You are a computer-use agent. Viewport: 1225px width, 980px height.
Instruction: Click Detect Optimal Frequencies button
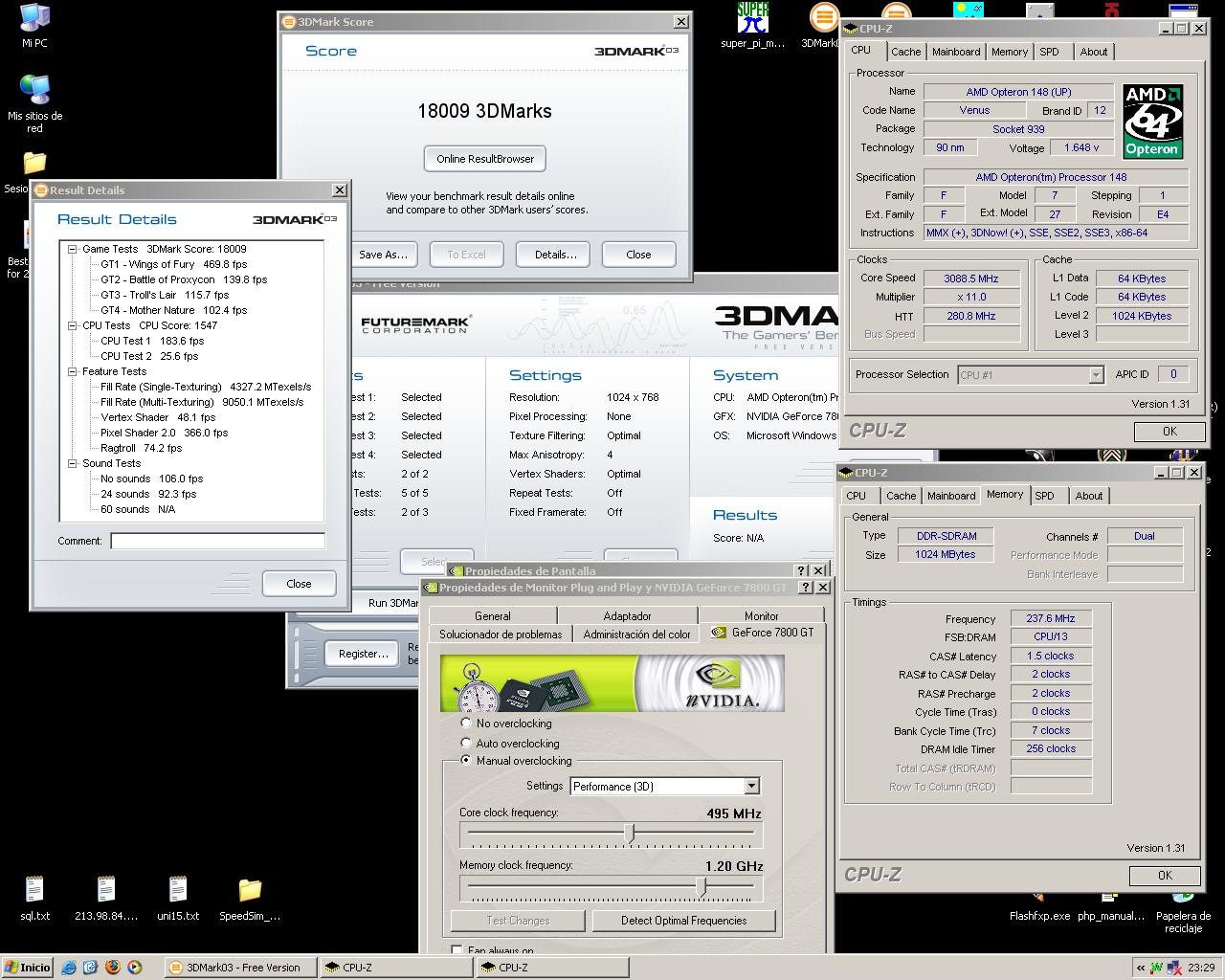pyautogui.click(x=683, y=921)
